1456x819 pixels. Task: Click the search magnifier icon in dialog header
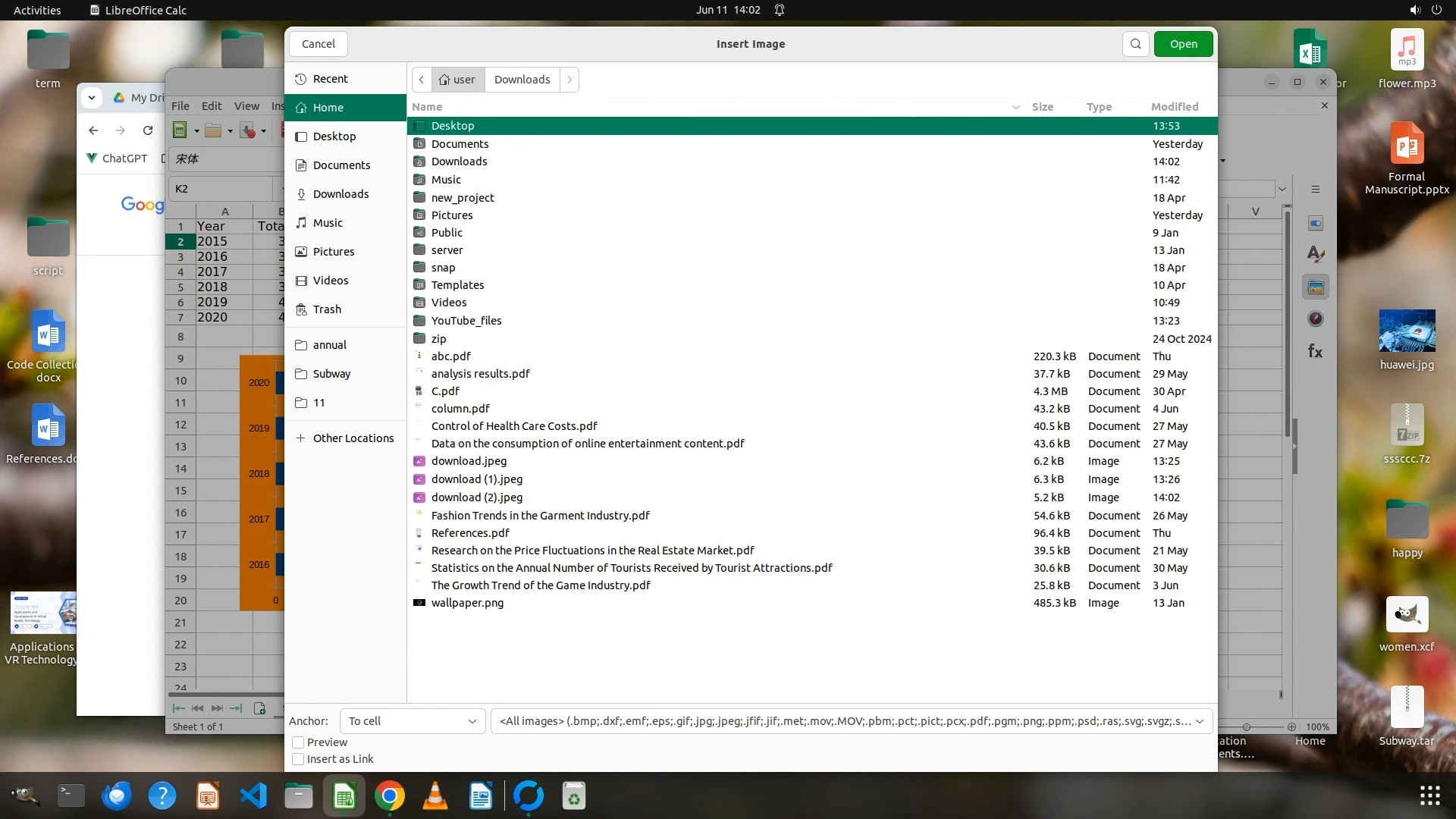[x=1135, y=44]
